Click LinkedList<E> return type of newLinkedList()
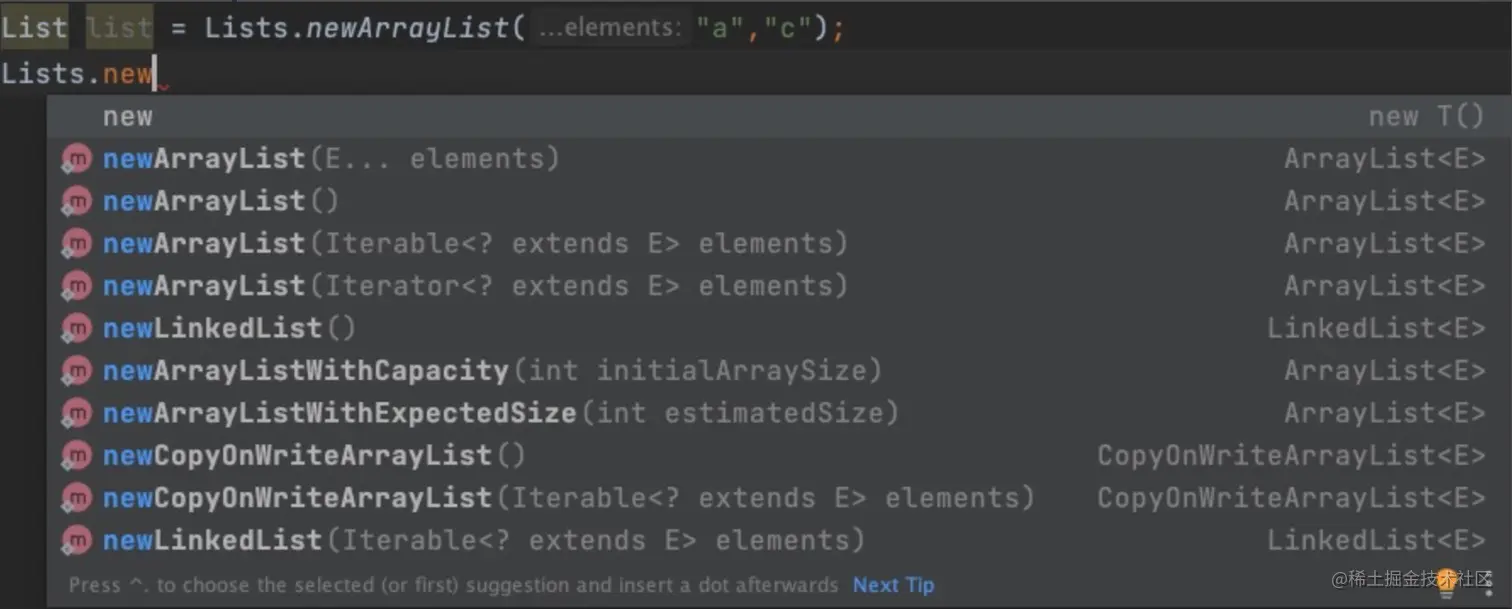Viewport: 1512px width, 609px height. [x=1376, y=328]
